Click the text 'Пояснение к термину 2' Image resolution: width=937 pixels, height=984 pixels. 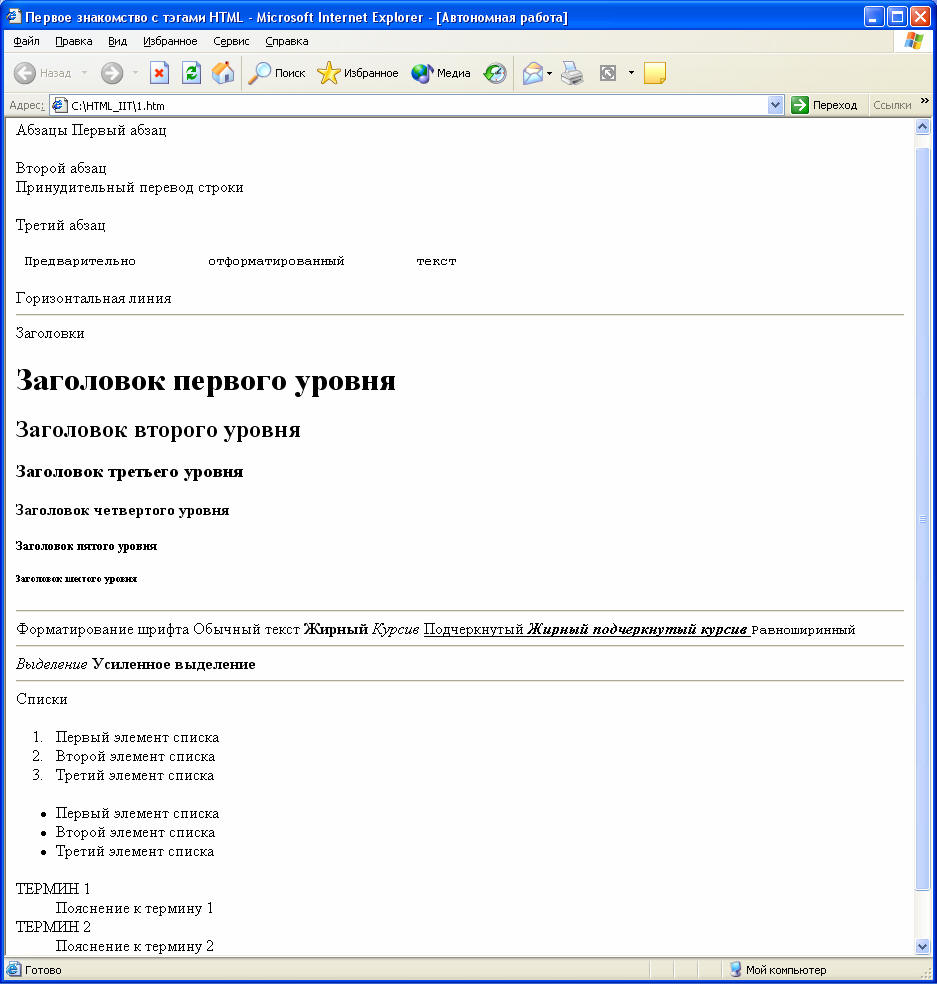(135, 946)
